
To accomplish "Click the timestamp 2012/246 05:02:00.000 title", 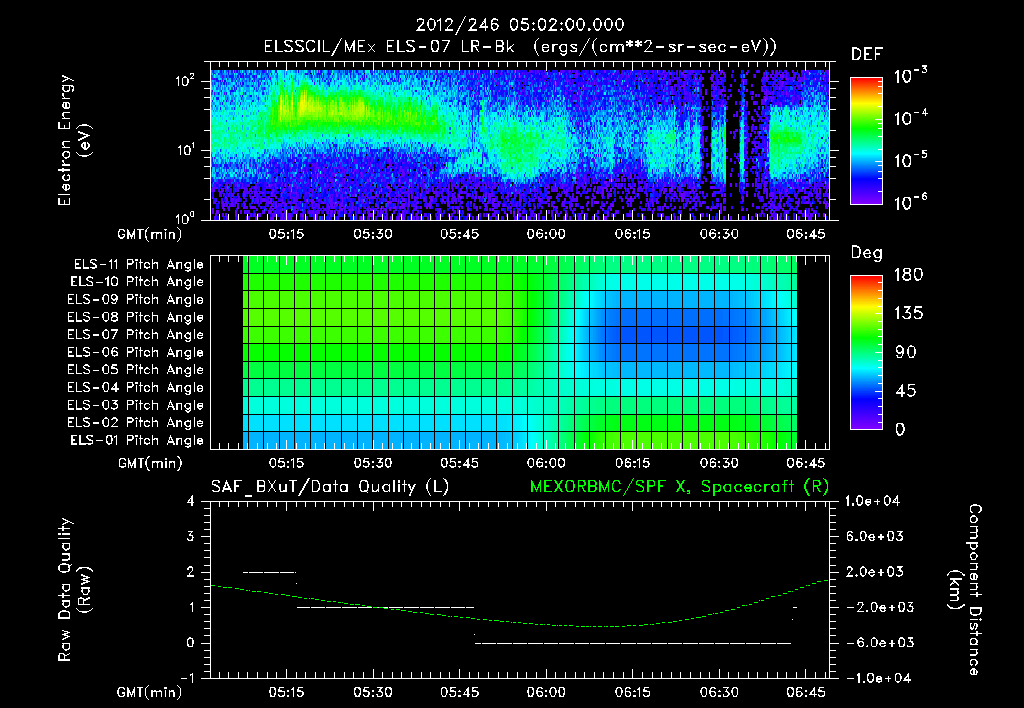I will click(520, 25).
